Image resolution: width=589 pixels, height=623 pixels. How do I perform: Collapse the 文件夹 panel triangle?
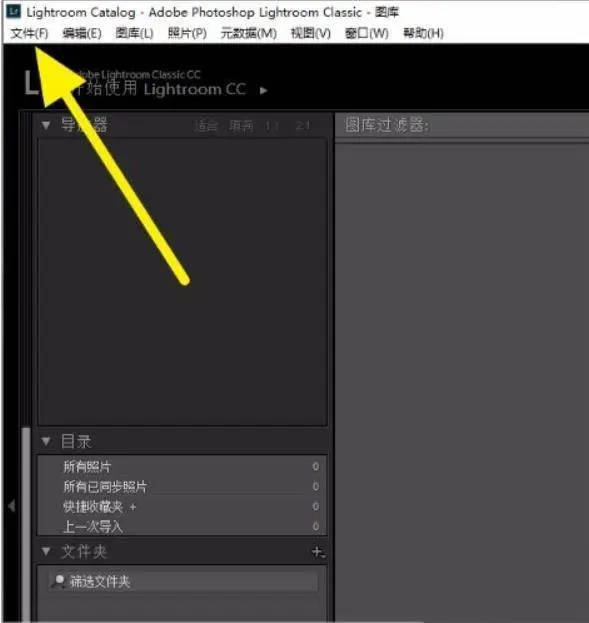(46, 551)
